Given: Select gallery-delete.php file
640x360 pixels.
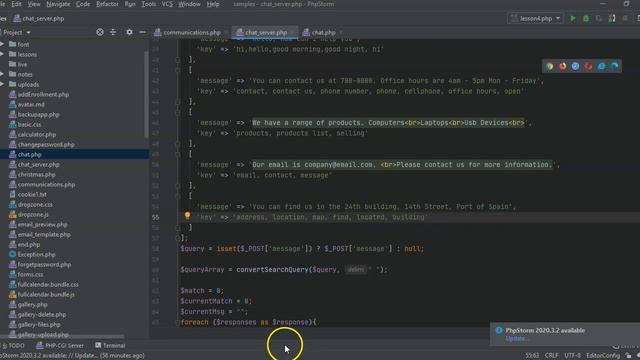Looking at the screenshot, I should click(x=38, y=315).
